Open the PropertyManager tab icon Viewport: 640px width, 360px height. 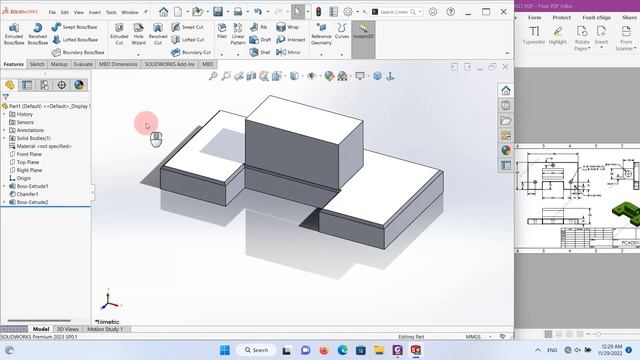tap(27, 85)
